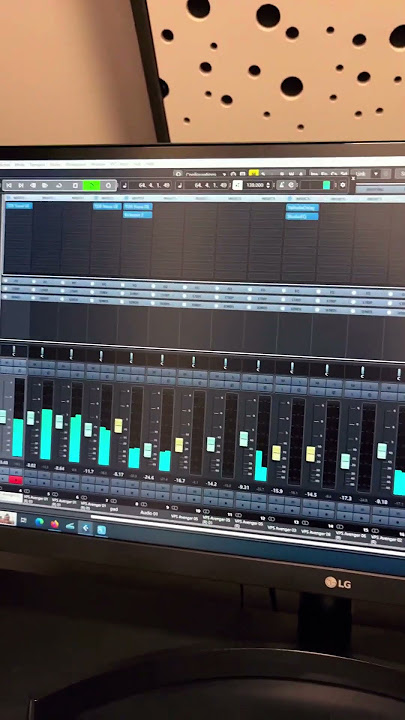
Task: Click the fader of channel showing -14.2
Action: point(211,444)
